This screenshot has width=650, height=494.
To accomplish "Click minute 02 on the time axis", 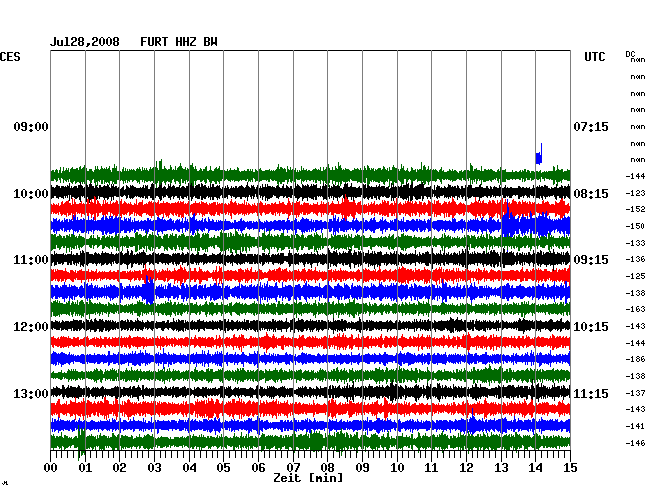I will point(119,468).
